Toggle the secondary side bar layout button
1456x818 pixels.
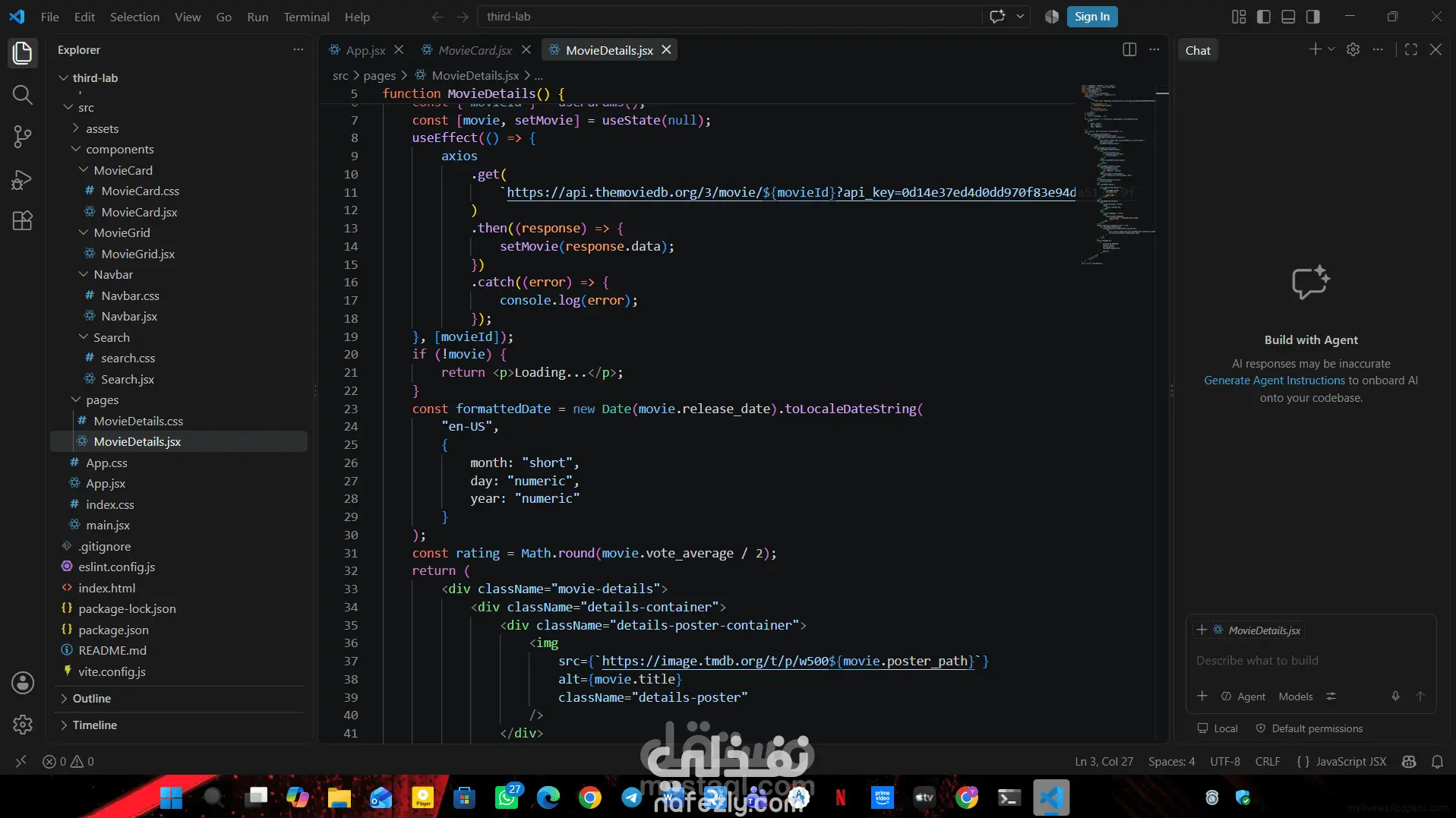[1312, 17]
